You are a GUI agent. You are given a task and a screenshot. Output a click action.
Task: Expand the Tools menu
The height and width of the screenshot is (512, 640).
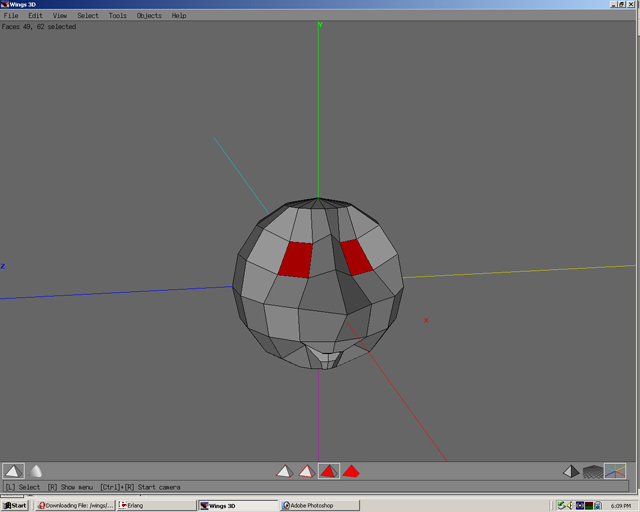point(118,16)
